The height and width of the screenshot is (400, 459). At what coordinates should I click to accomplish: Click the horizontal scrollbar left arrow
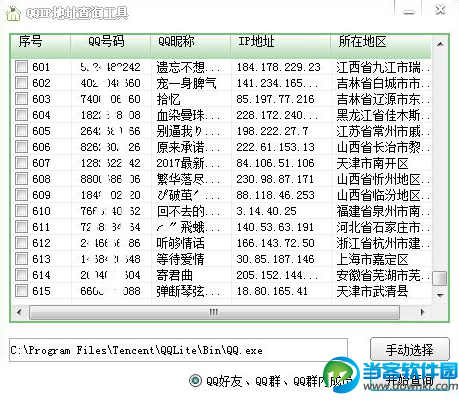pyautogui.click(x=19, y=312)
